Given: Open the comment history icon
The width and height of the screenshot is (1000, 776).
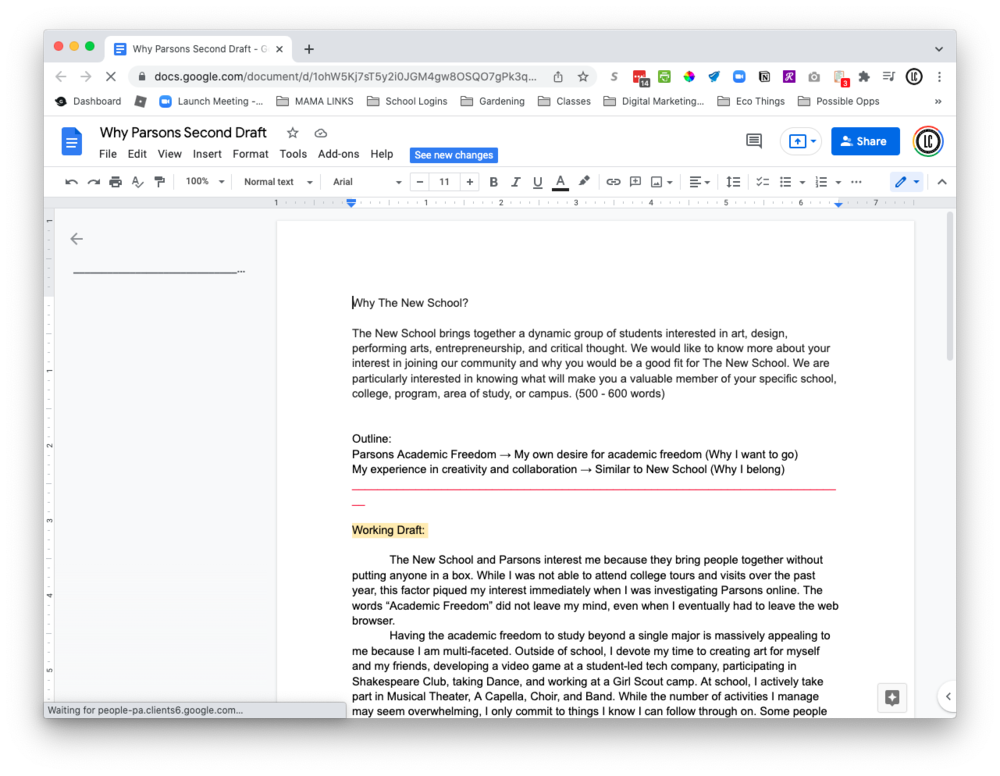Looking at the screenshot, I should (x=754, y=141).
